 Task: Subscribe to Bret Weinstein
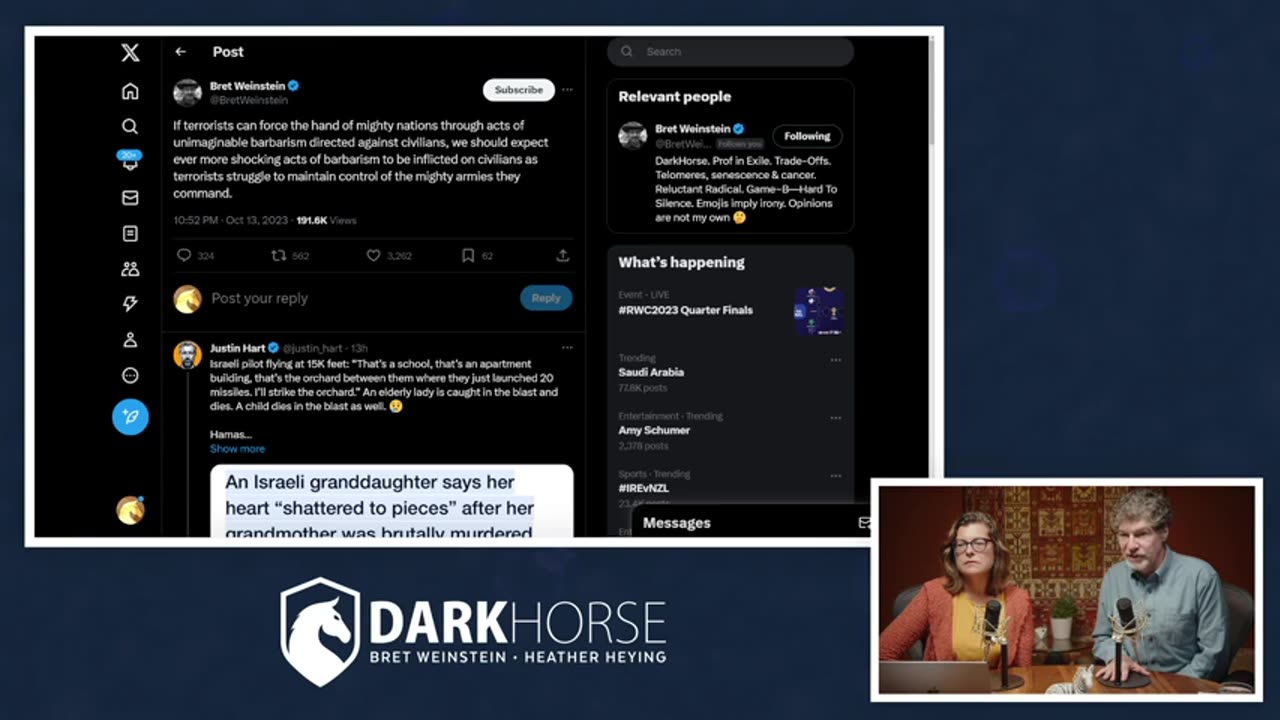pyautogui.click(x=518, y=90)
